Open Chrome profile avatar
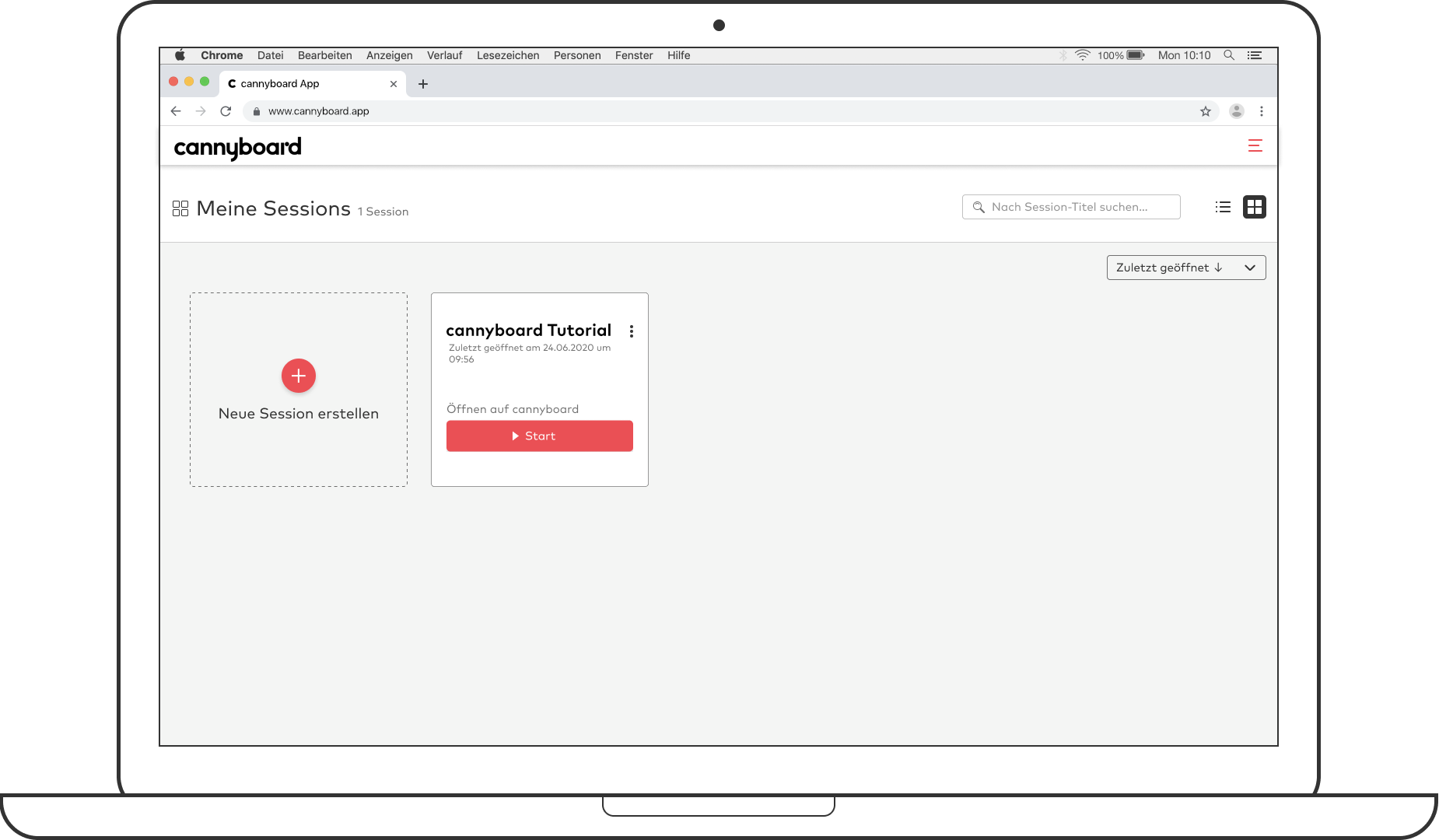 click(x=1237, y=111)
